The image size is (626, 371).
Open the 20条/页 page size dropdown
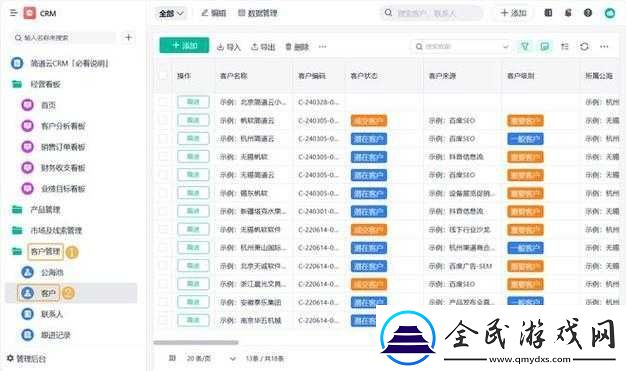pyautogui.click(x=211, y=358)
